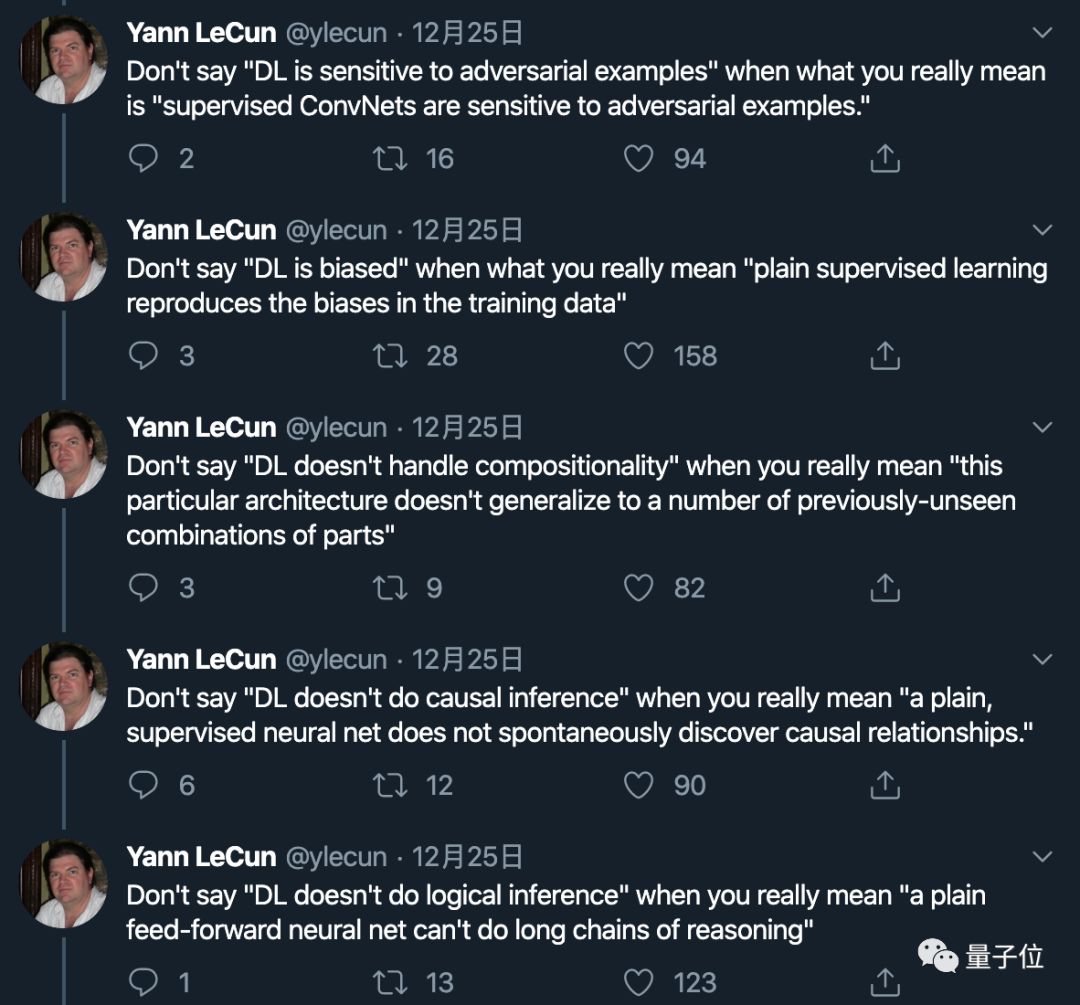This screenshot has width=1080, height=1005.
Task: Reply to the adversarial examples tweet
Action: [144, 159]
